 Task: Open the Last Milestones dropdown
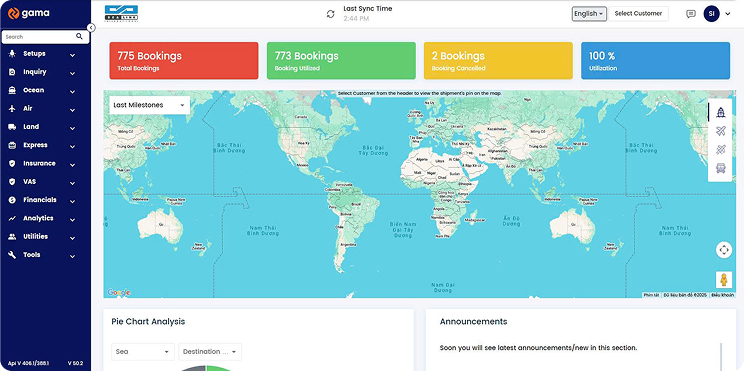pyautogui.click(x=149, y=105)
